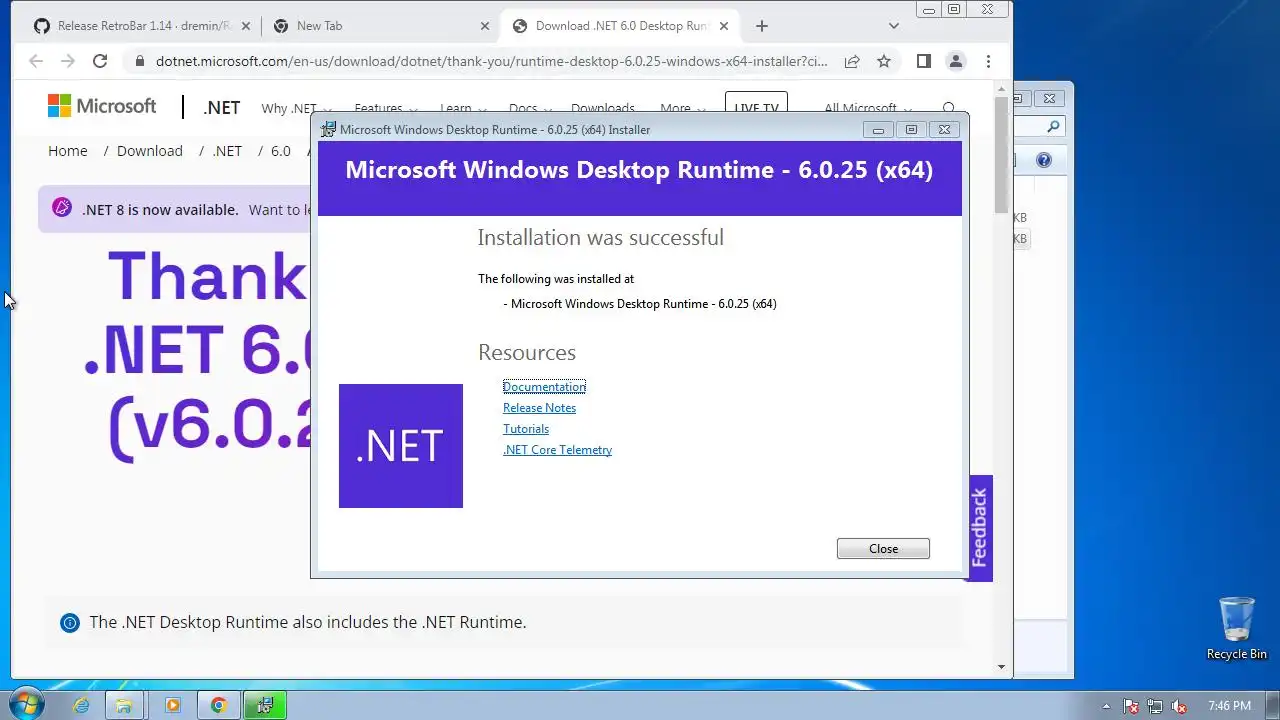Reload the page in Chrome
1280x720 pixels.
(x=100, y=61)
